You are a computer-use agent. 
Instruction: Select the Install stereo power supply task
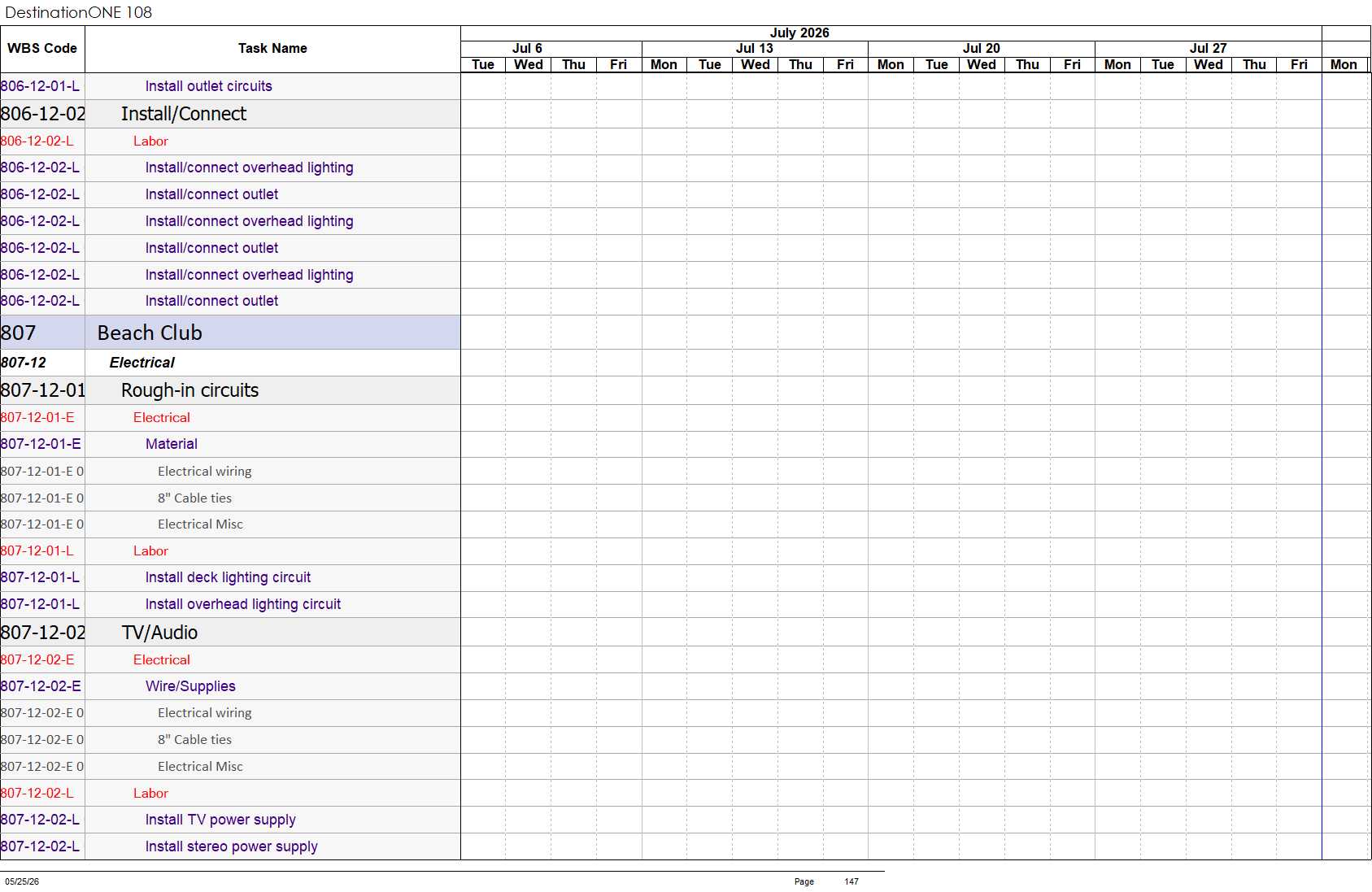(x=231, y=846)
